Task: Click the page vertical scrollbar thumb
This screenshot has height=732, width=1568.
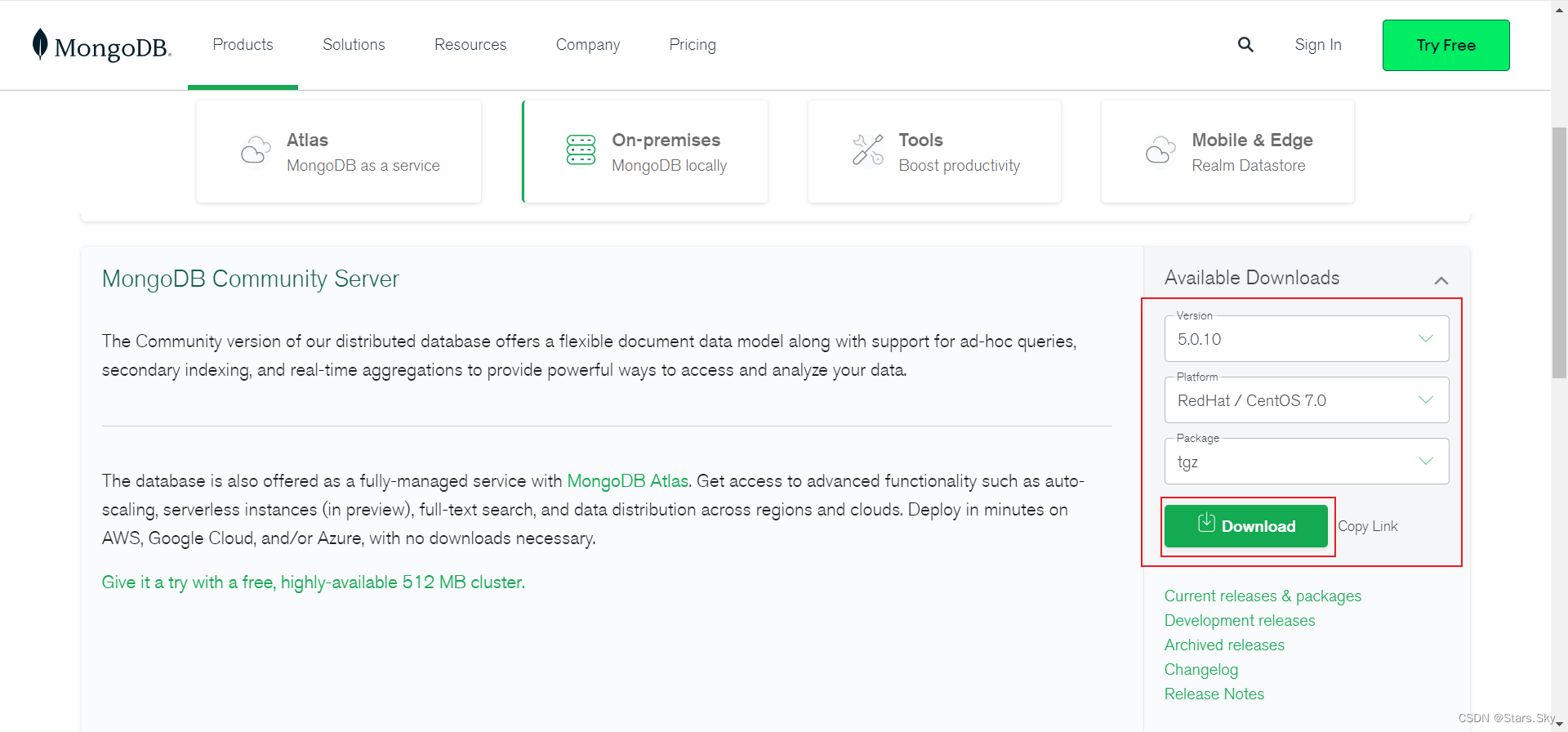Action: point(1559,253)
